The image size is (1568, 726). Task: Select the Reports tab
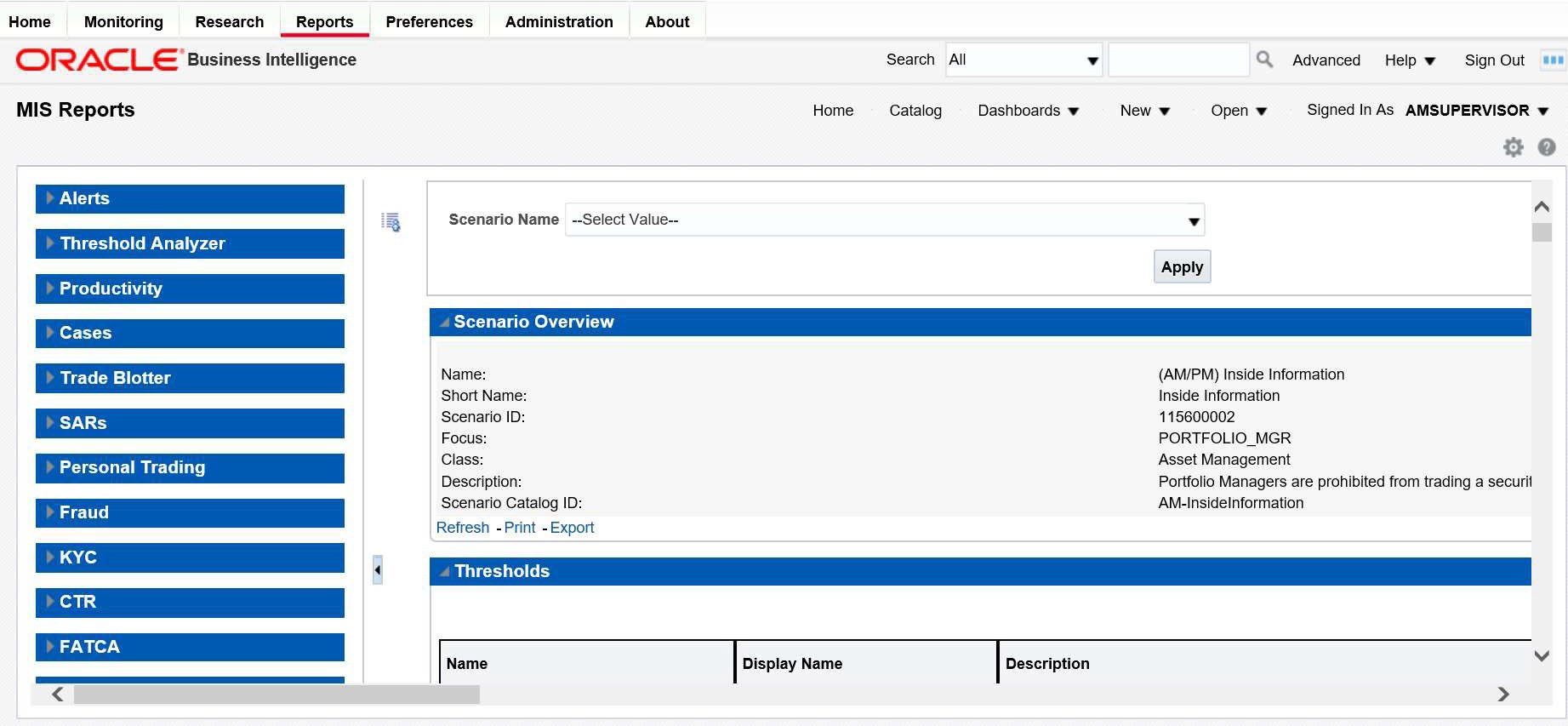click(x=324, y=21)
